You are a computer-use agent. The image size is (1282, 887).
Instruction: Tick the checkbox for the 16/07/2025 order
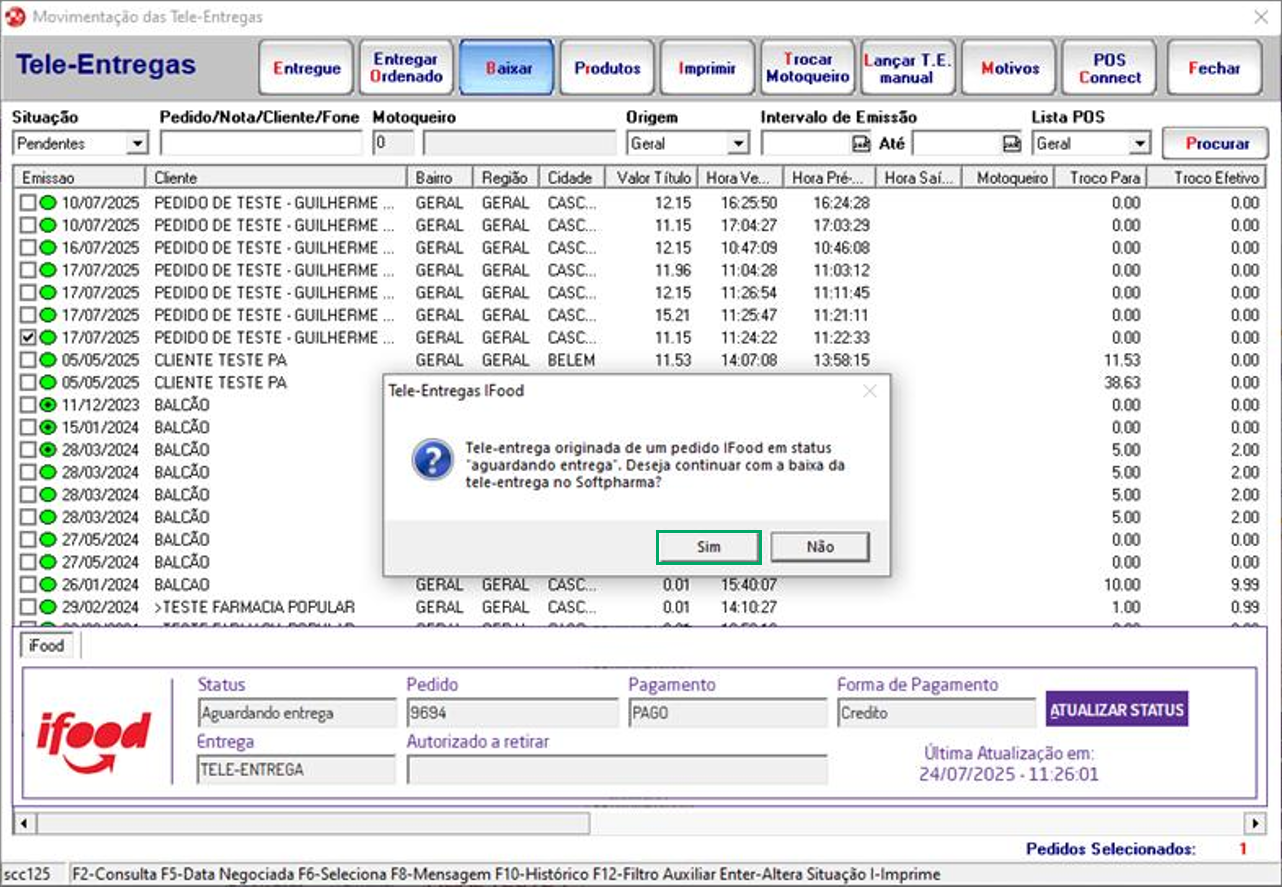tap(28, 248)
